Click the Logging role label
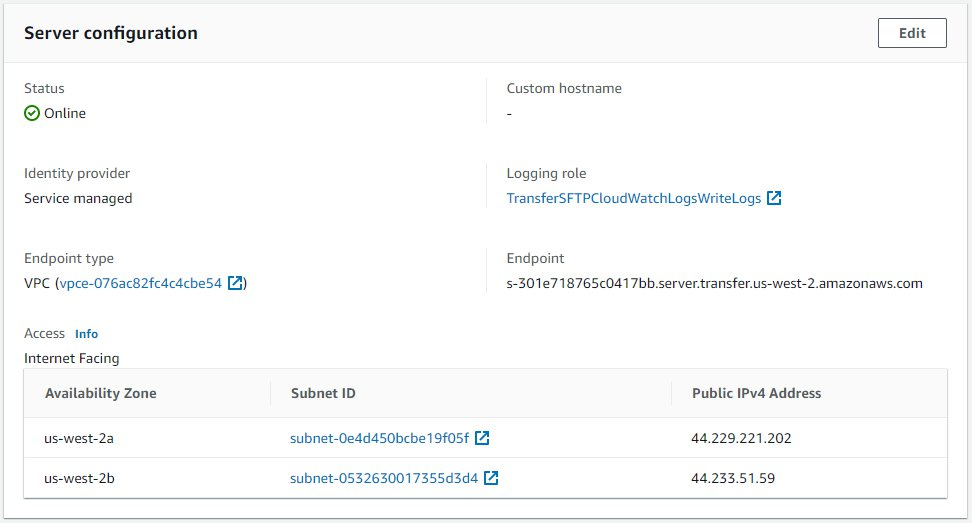Screen dimensions: 972x523 click(x=546, y=174)
